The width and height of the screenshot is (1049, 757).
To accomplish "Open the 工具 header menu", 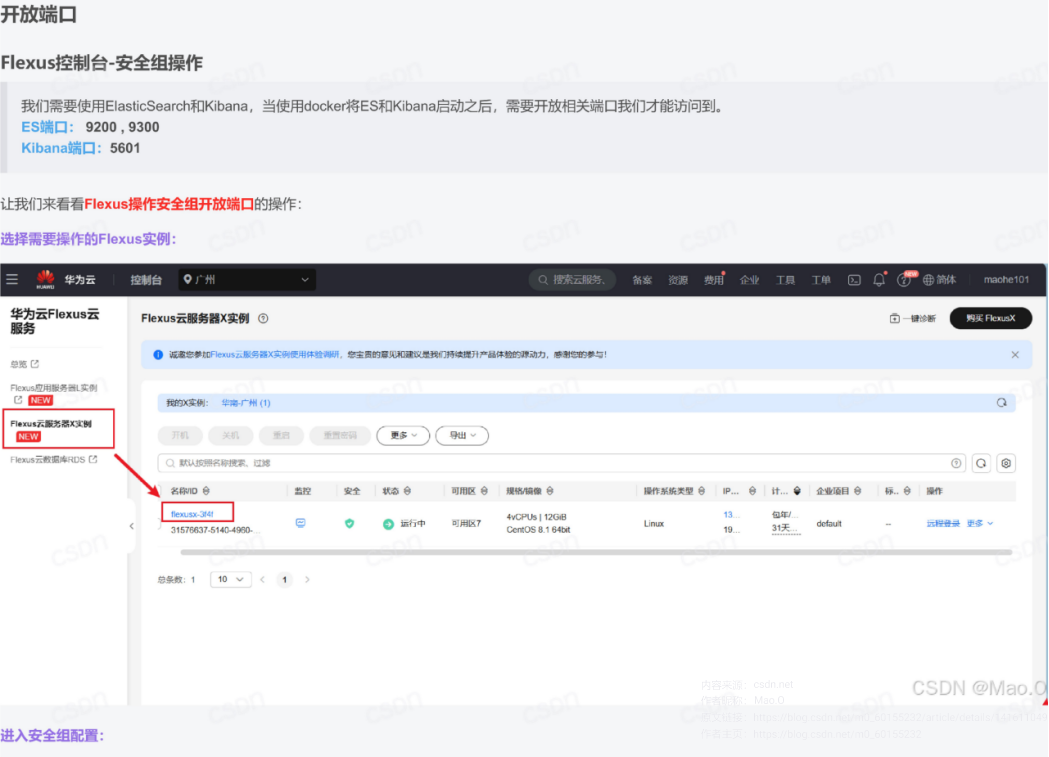I will 785,280.
